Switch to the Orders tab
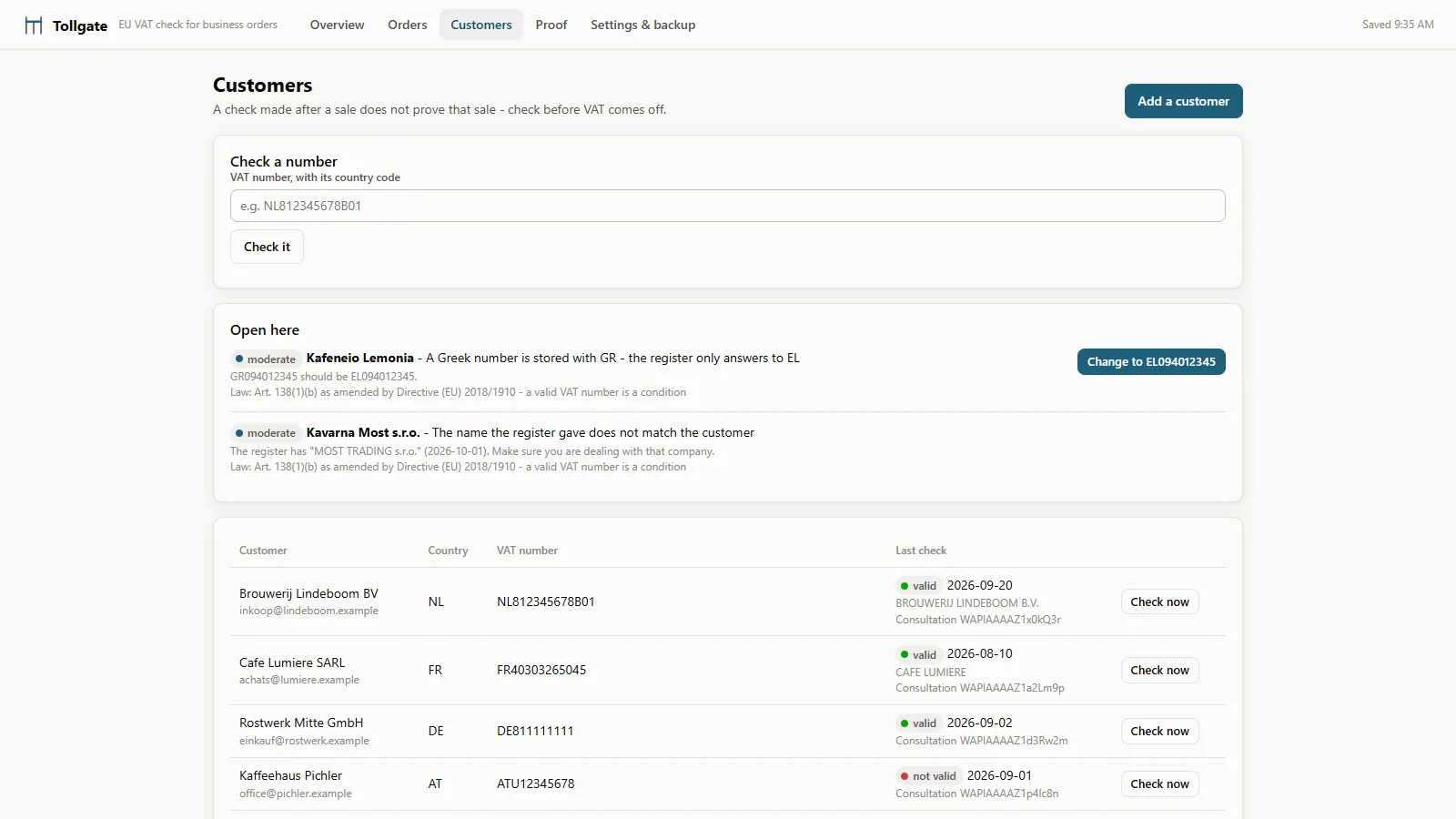1456x819 pixels. coord(408,25)
